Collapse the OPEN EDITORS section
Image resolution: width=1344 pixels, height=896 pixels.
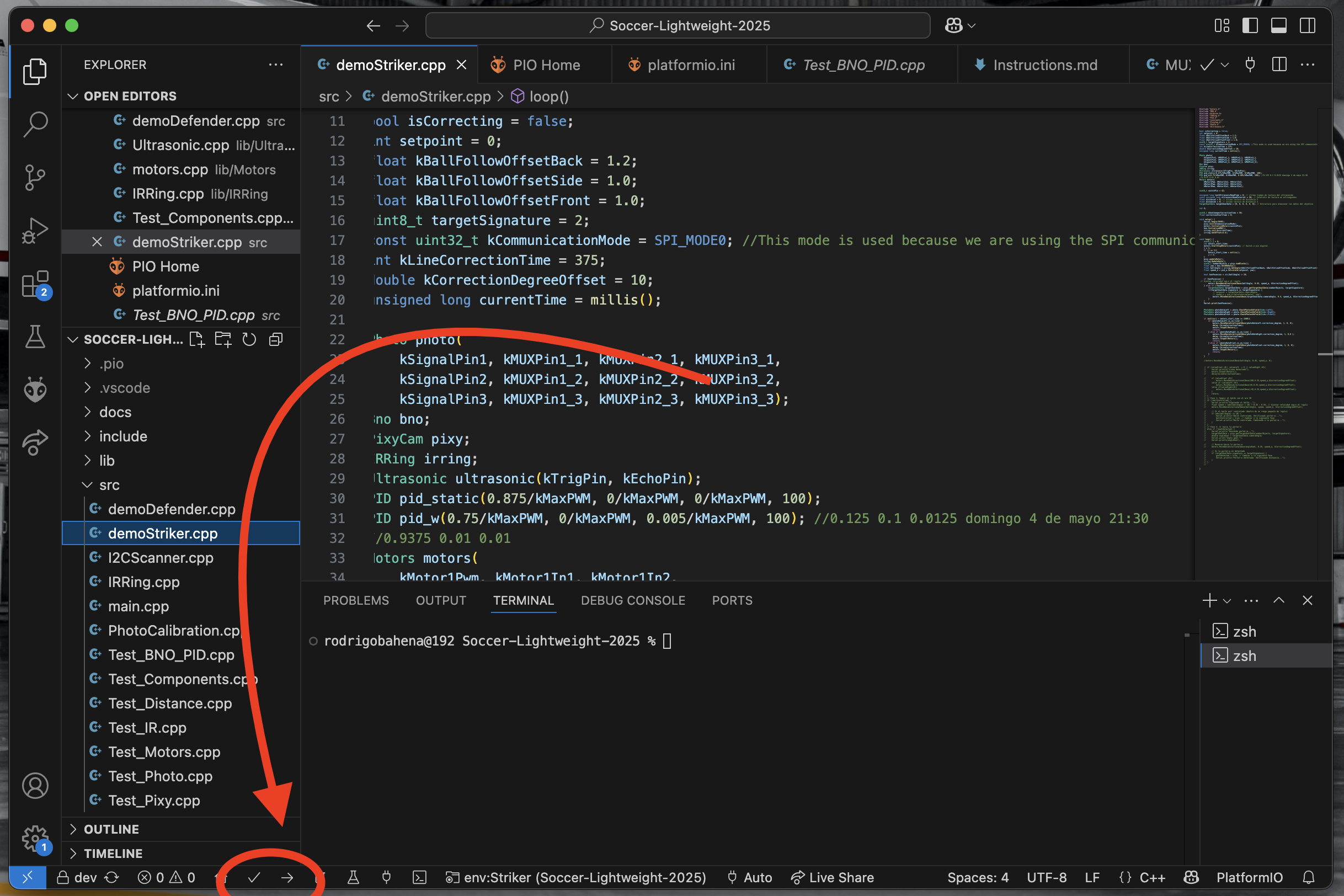coord(130,96)
